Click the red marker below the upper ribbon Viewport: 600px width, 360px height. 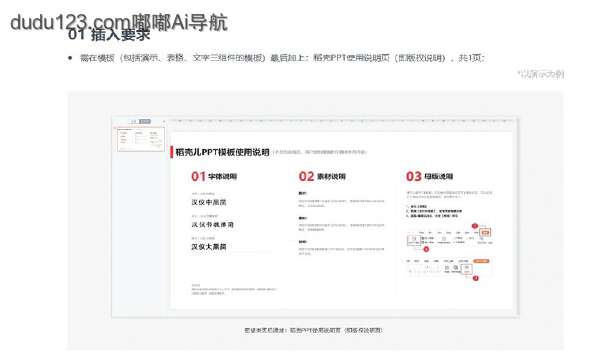point(426,249)
